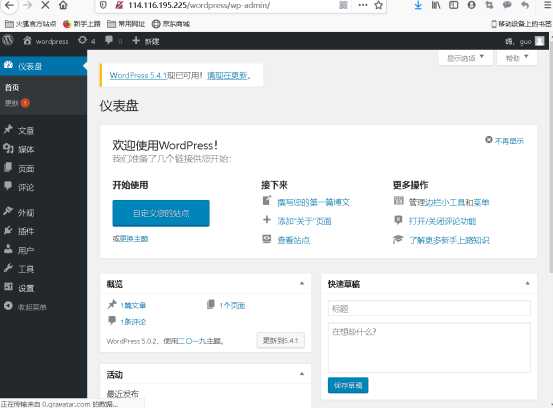
Task: Open the Firefox account icon
Action: (472, 5)
